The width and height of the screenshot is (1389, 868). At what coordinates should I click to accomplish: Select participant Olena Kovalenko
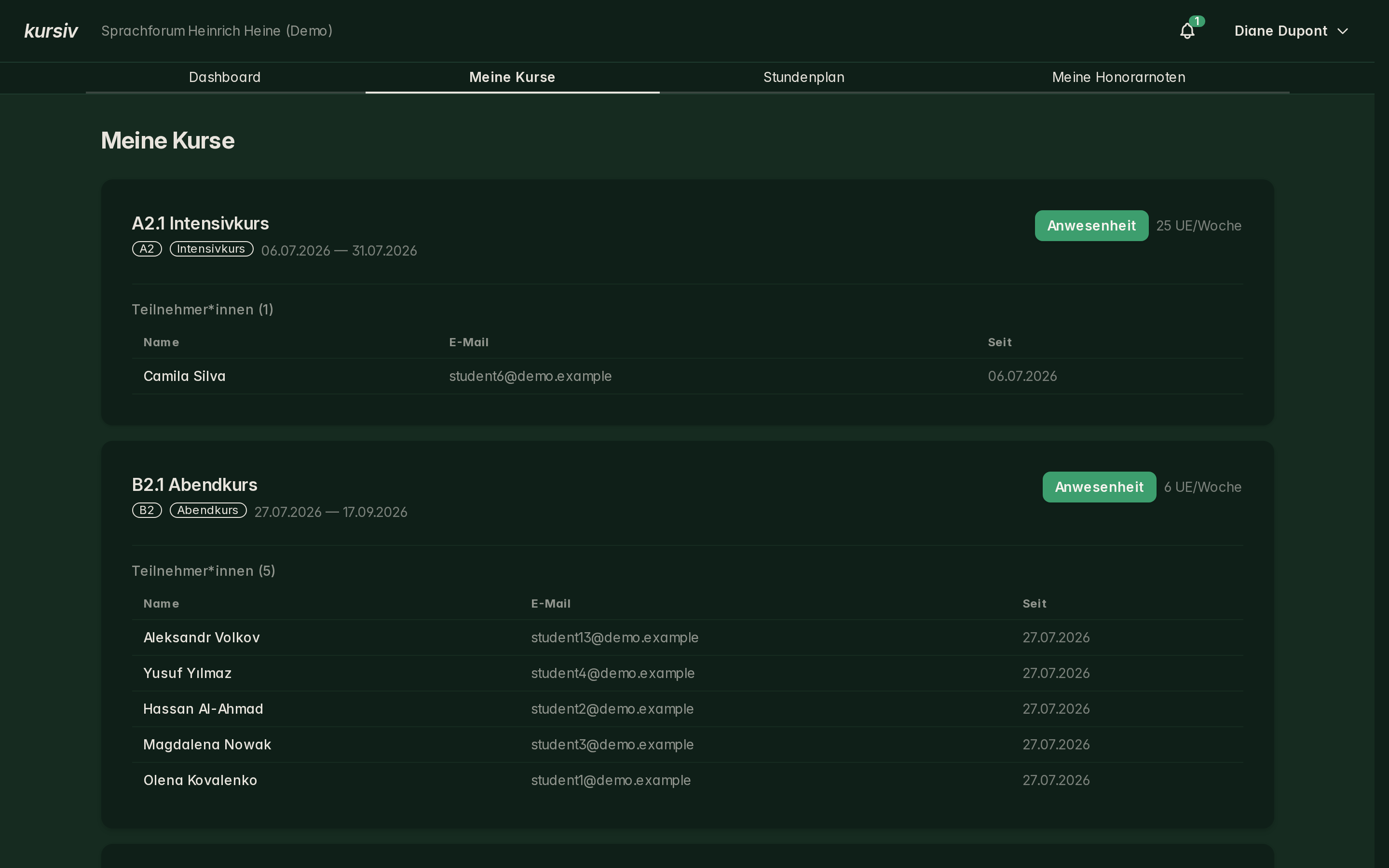[x=200, y=780]
